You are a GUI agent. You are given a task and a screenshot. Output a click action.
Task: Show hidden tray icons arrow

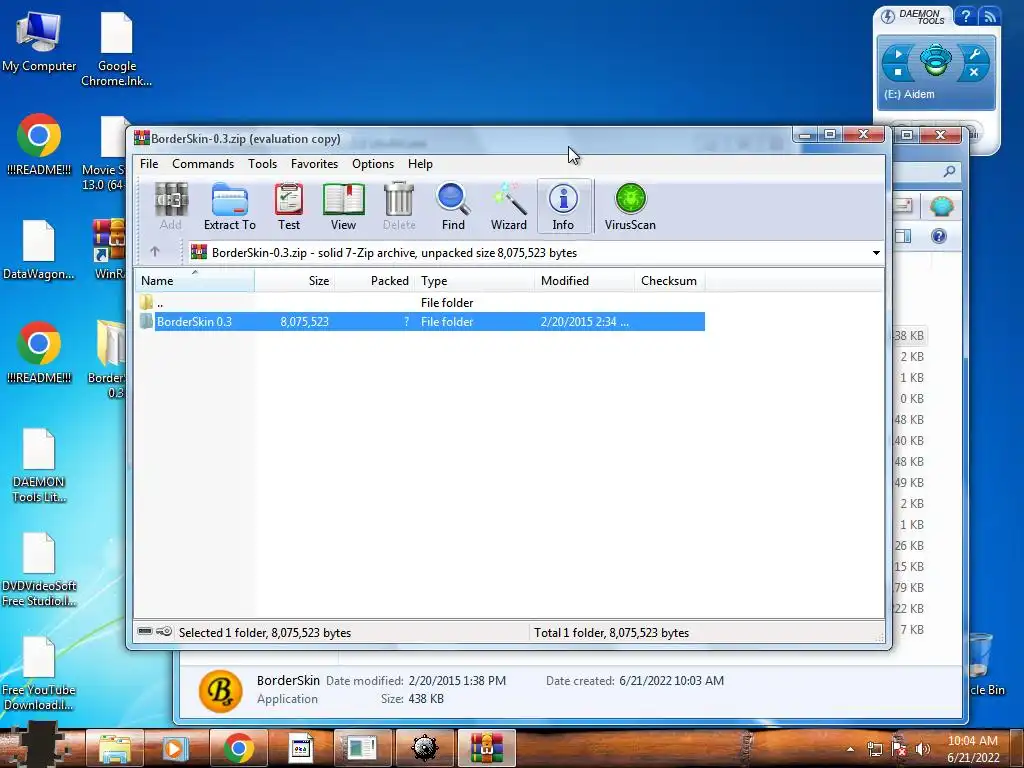point(850,749)
